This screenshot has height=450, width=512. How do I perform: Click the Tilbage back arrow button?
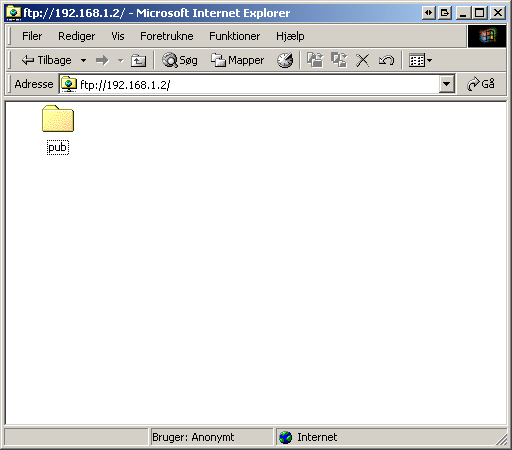[46, 60]
